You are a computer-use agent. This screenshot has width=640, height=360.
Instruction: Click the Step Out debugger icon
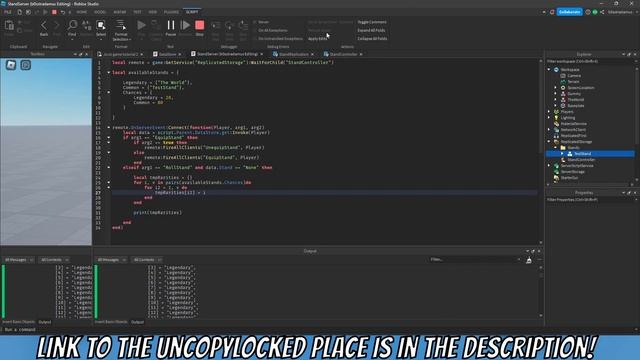coord(243,26)
